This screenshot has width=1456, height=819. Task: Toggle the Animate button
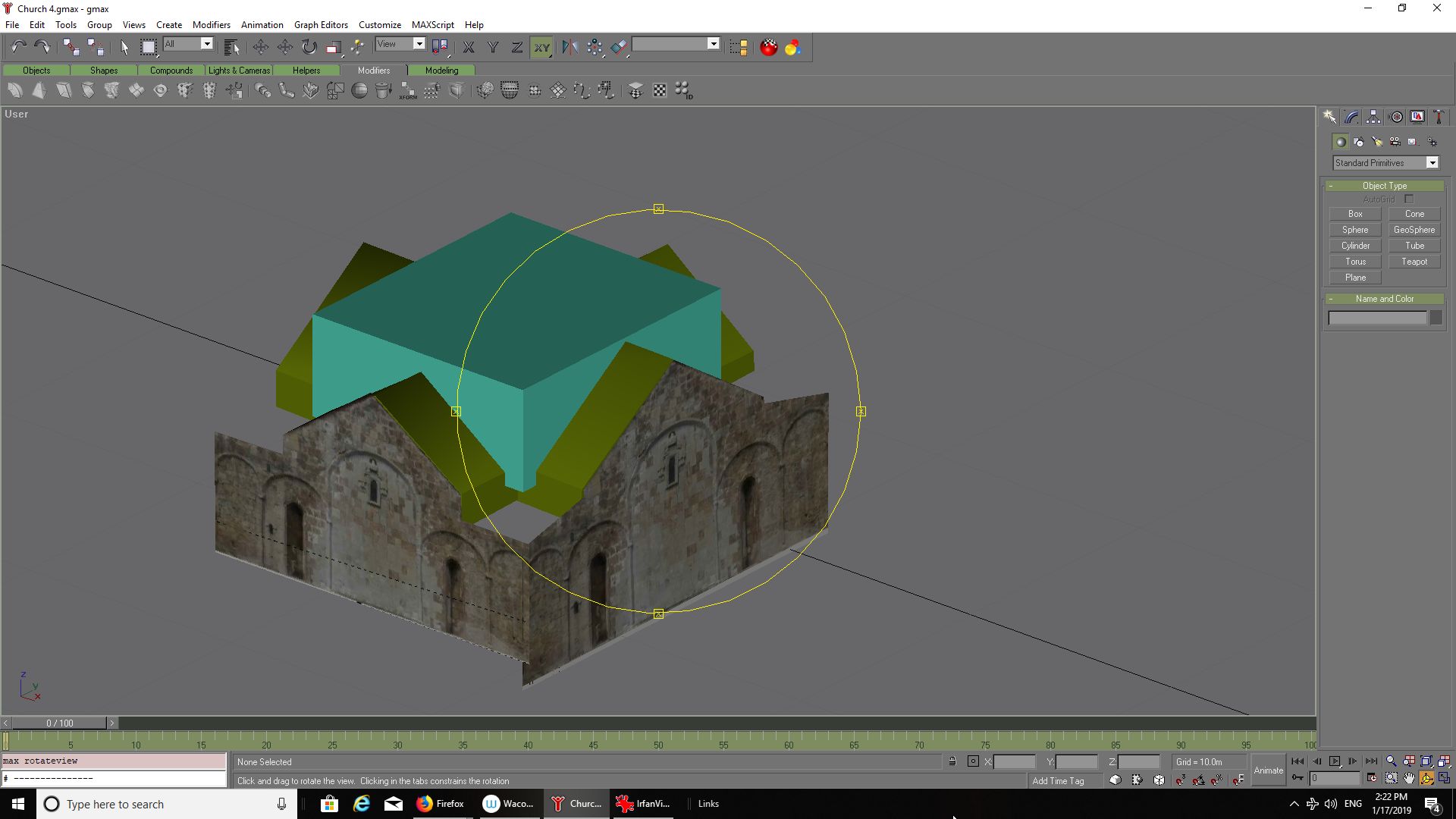1268,770
